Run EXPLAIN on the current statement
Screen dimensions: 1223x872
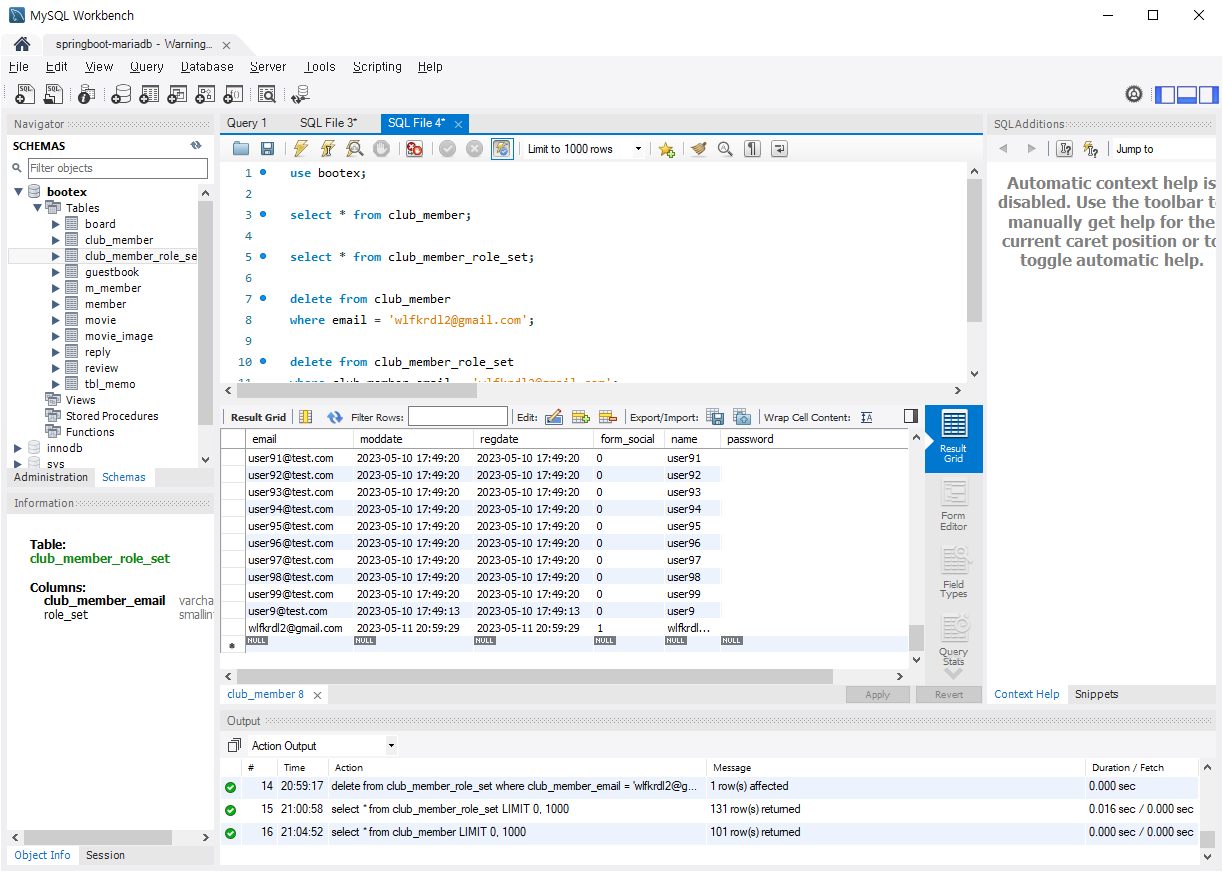point(354,149)
